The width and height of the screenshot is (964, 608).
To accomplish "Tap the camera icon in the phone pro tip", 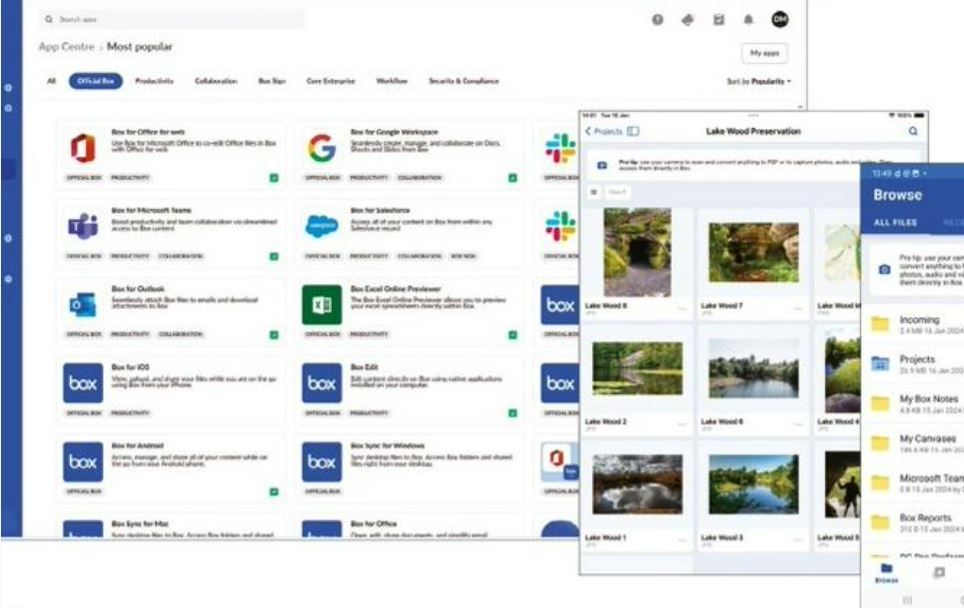I will click(x=884, y=269).
